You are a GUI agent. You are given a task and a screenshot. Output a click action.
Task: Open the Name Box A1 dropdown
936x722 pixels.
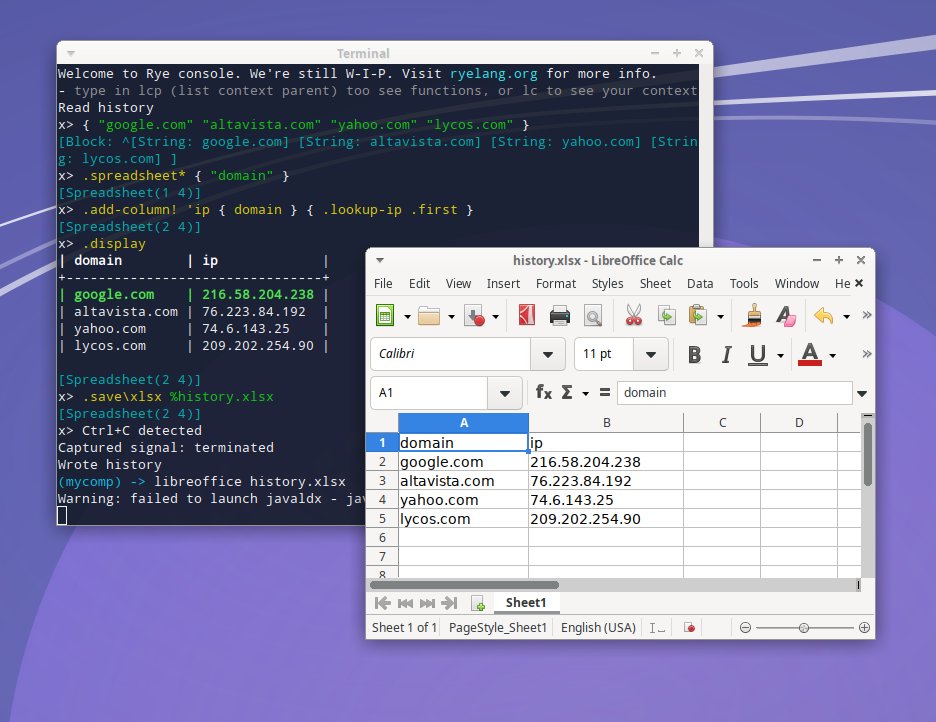point(505,393)
